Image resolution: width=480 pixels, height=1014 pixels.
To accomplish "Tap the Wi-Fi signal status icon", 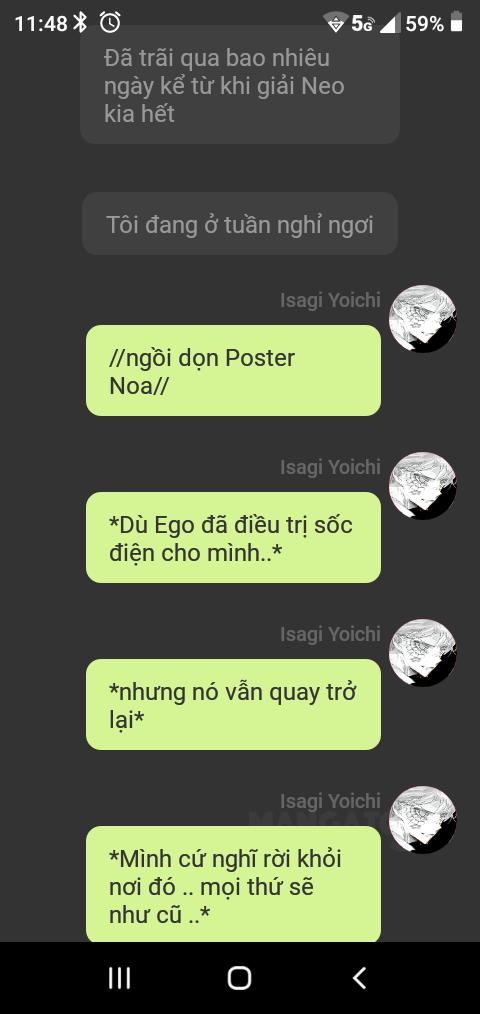I will pos(336,23).
